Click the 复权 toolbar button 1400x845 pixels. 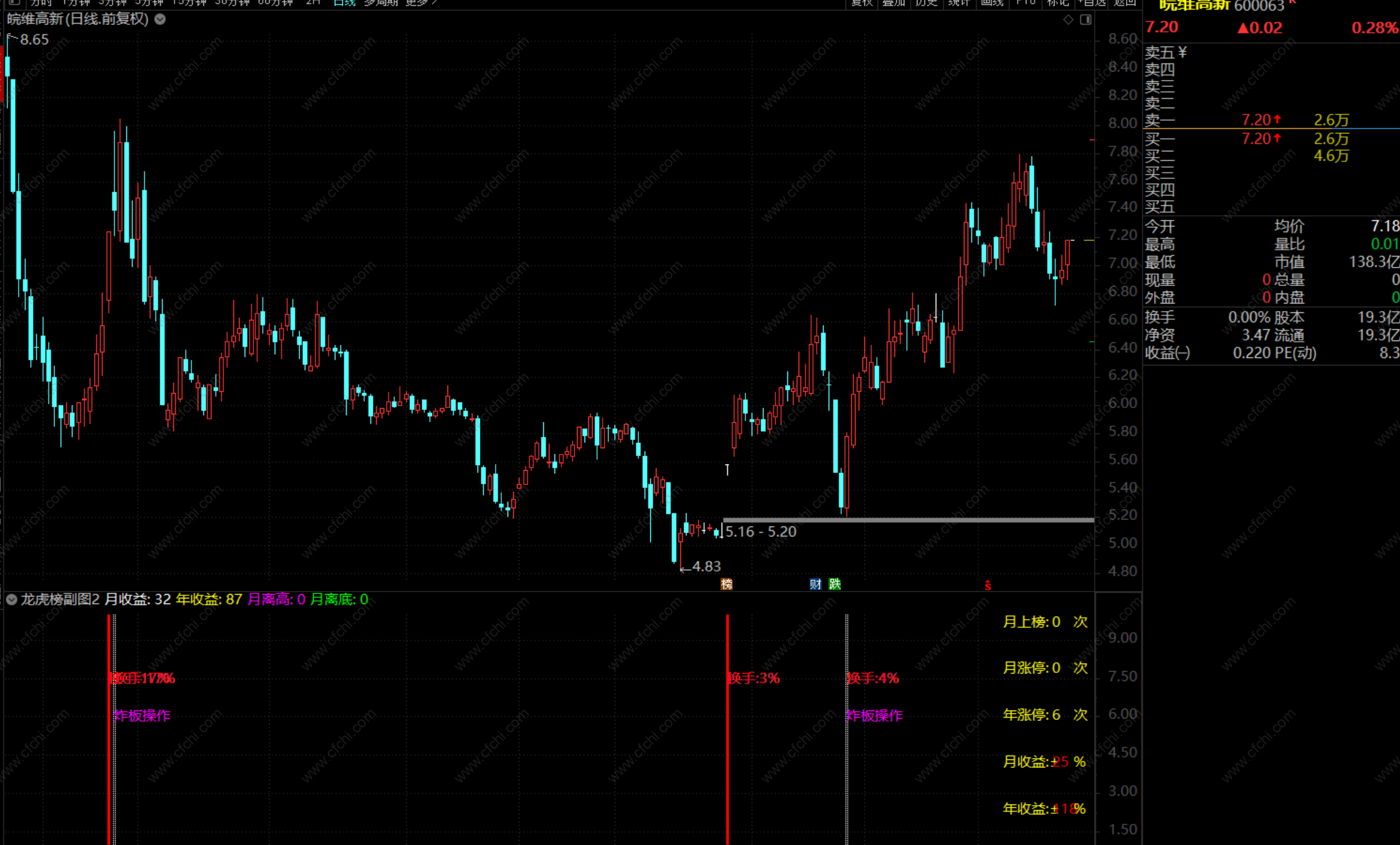[862, 3]
